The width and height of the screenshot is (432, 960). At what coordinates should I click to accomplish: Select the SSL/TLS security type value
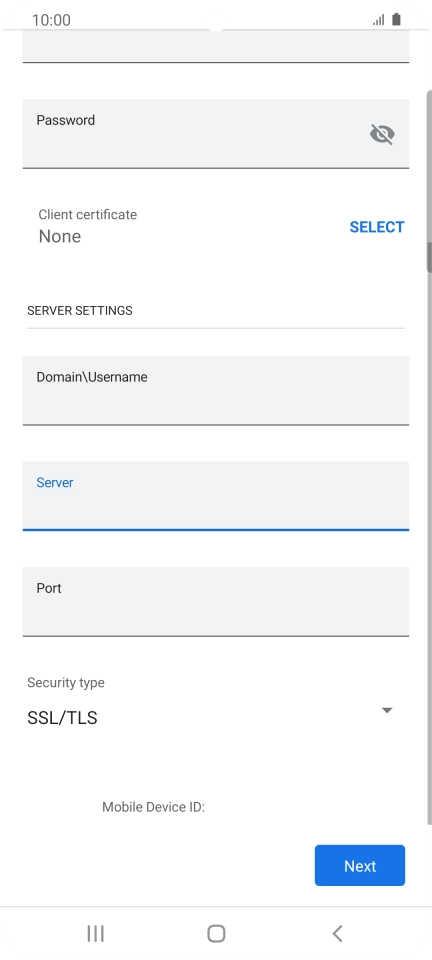click(62, 718)
